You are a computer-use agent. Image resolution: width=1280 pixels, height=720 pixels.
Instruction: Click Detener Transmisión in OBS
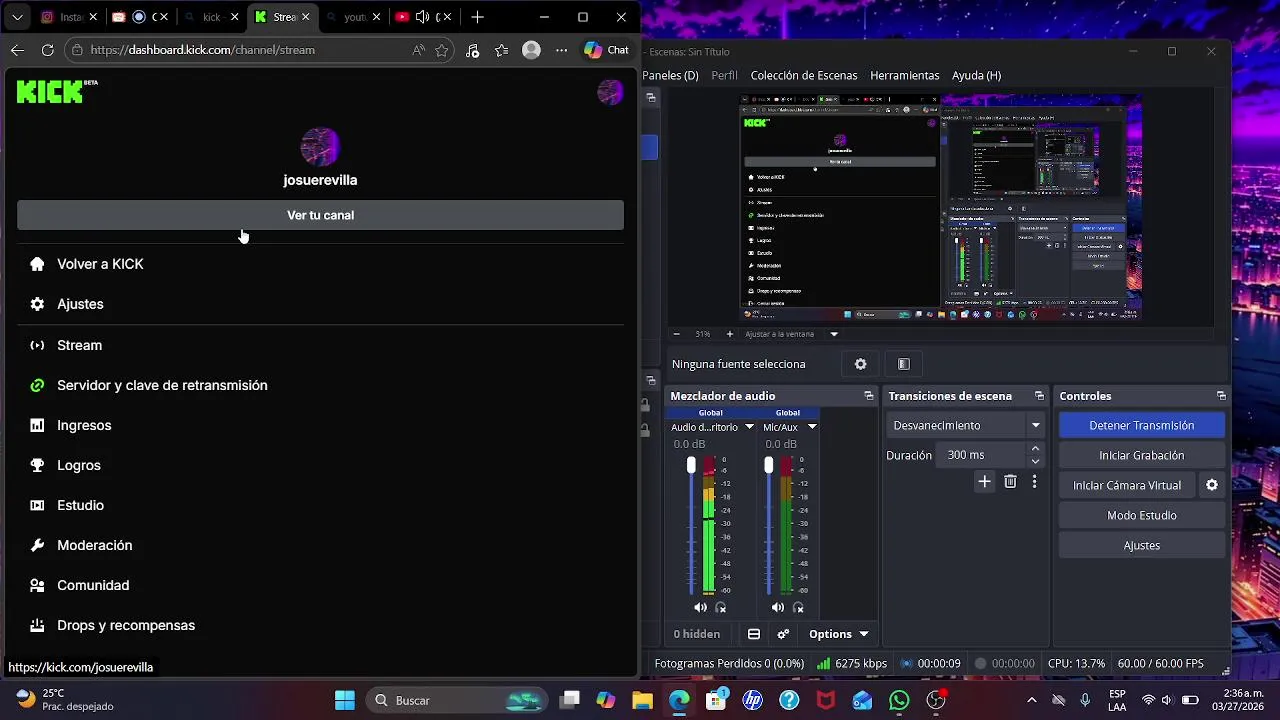pos(1142,425)
